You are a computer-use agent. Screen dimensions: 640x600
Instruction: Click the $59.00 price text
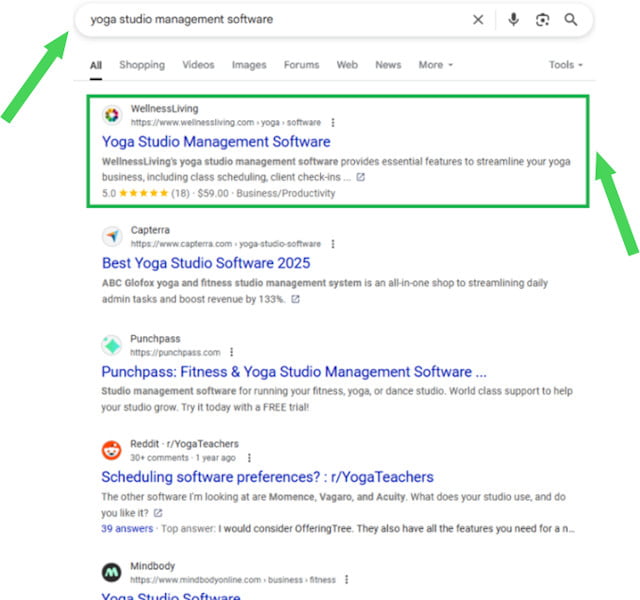(x=213, y=193)
